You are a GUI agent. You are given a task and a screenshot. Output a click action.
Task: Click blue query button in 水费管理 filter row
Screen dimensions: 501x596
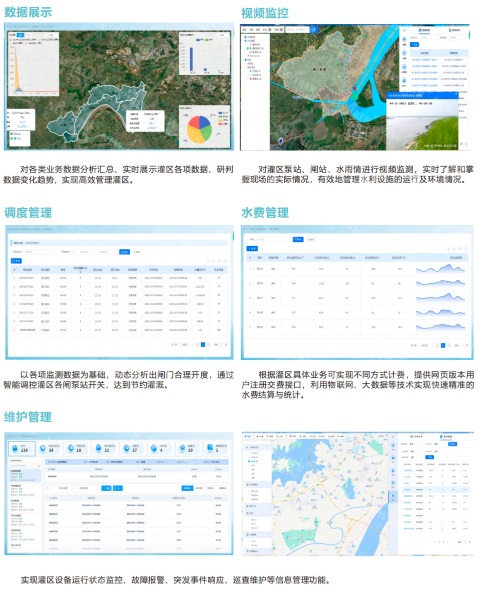tap(298, 239)
